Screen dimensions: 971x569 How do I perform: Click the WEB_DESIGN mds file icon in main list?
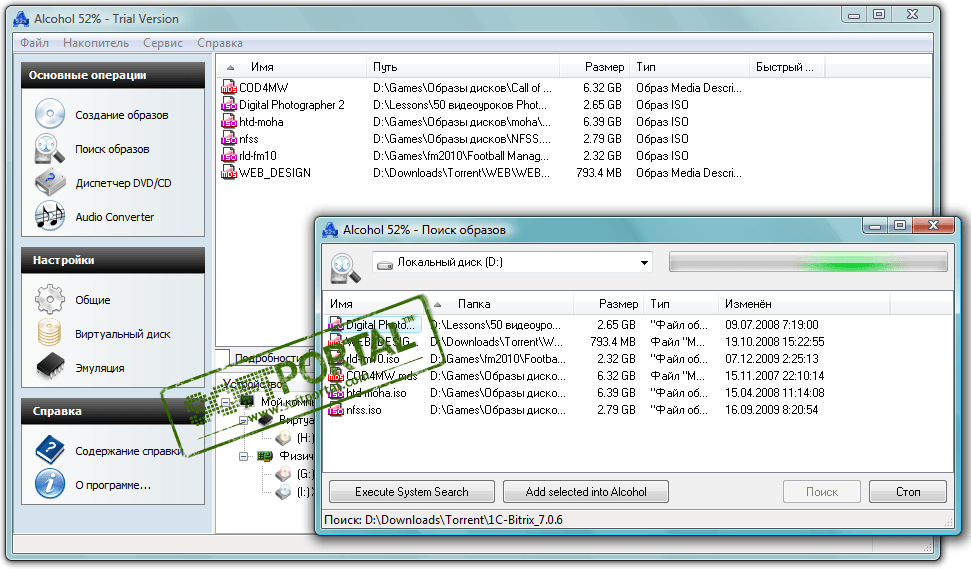[229, 173]
